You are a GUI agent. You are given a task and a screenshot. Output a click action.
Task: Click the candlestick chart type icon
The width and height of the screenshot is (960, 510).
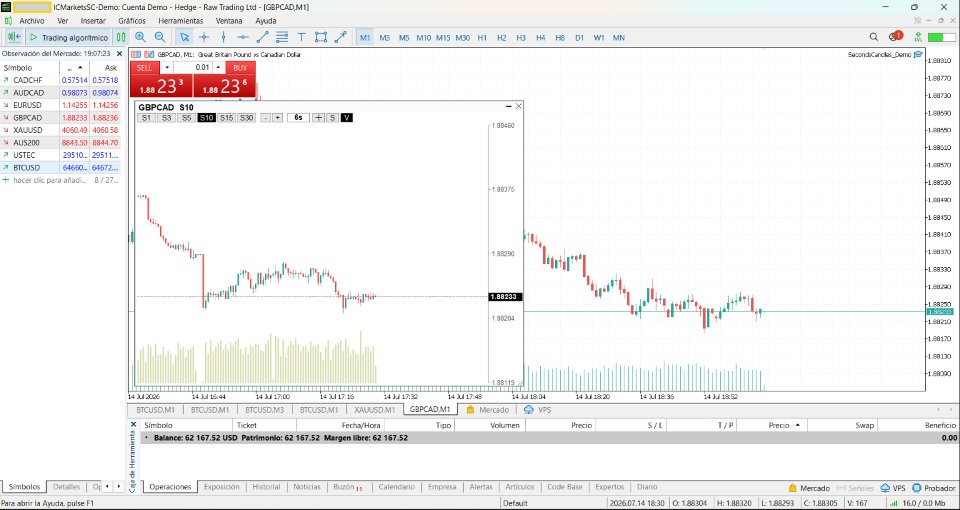121,37
